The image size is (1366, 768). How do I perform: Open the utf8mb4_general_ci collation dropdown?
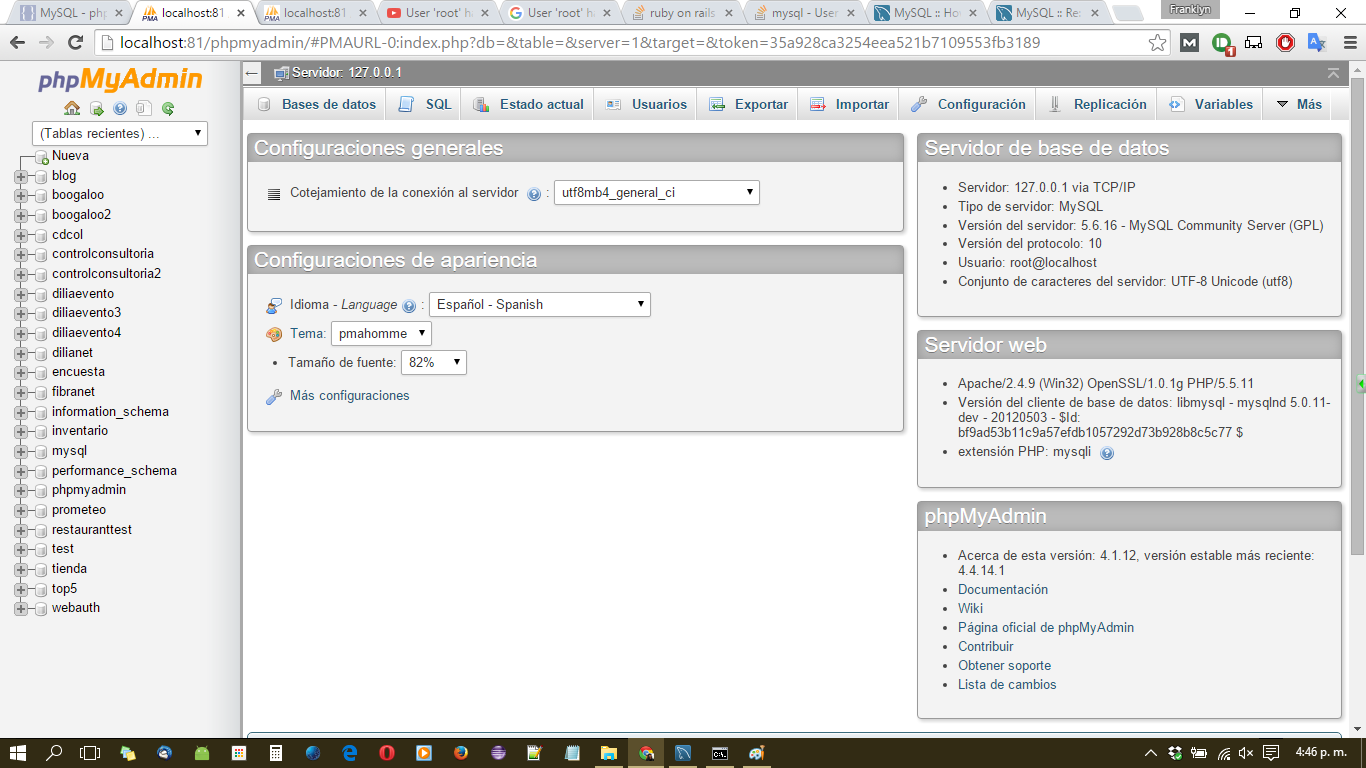coord(656,193)
